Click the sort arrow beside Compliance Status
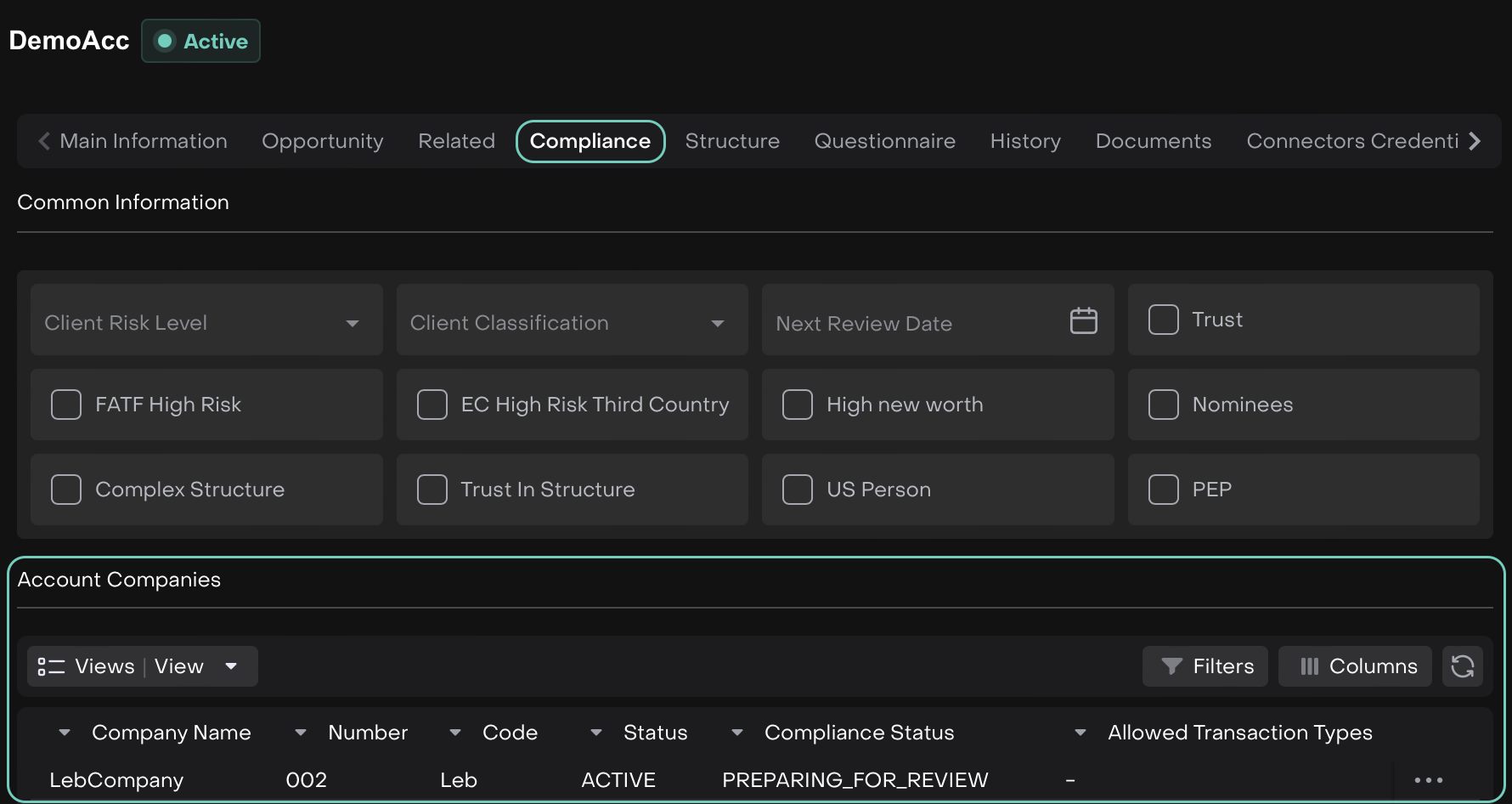 (737, 733)
